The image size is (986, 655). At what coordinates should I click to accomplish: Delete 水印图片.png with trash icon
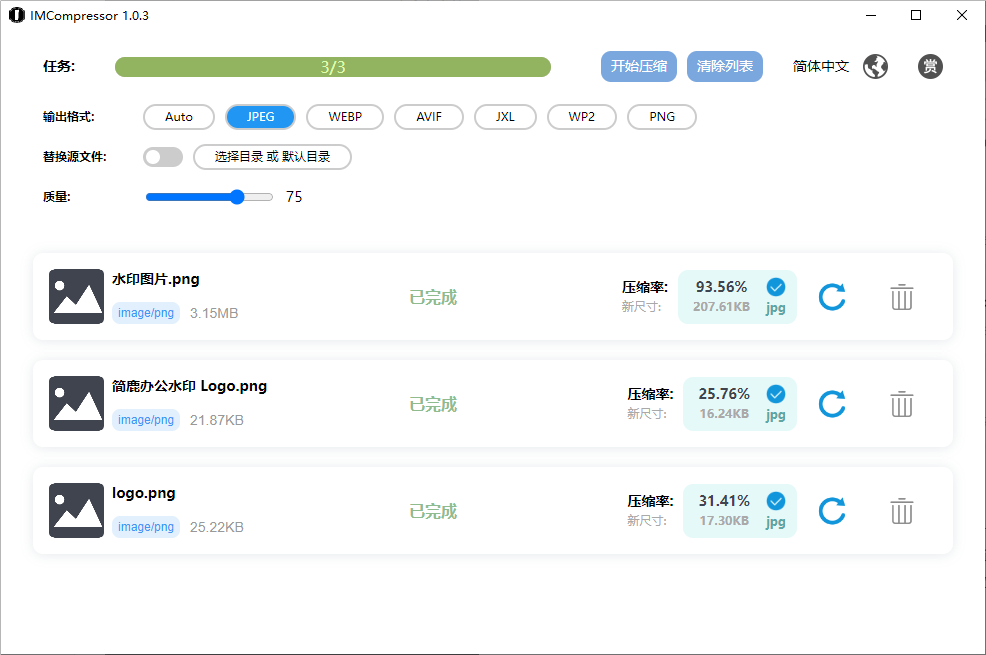pyautogui.click(x=902, y=297)
